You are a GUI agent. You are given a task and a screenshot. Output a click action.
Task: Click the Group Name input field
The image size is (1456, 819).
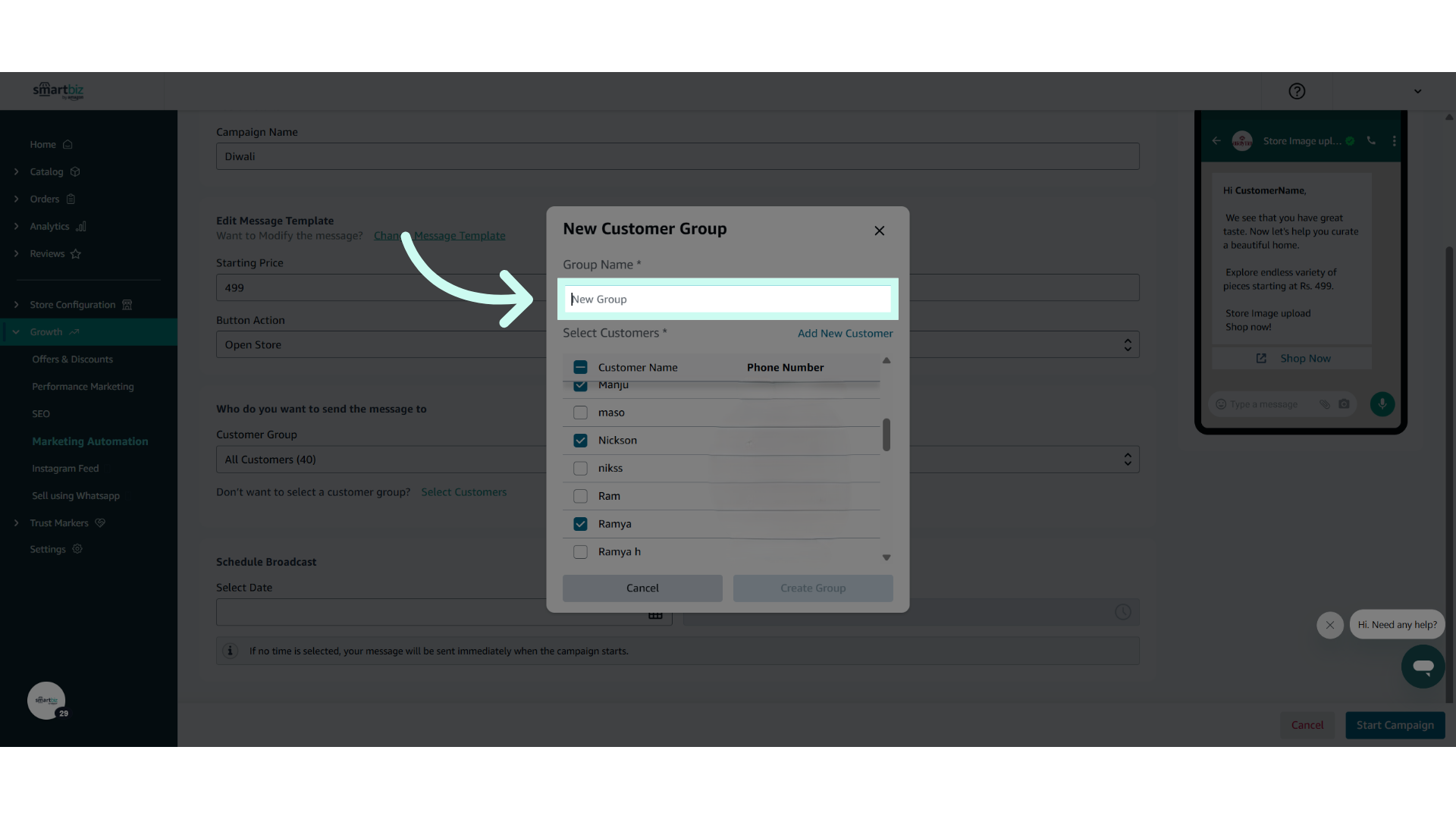point(728,299)
